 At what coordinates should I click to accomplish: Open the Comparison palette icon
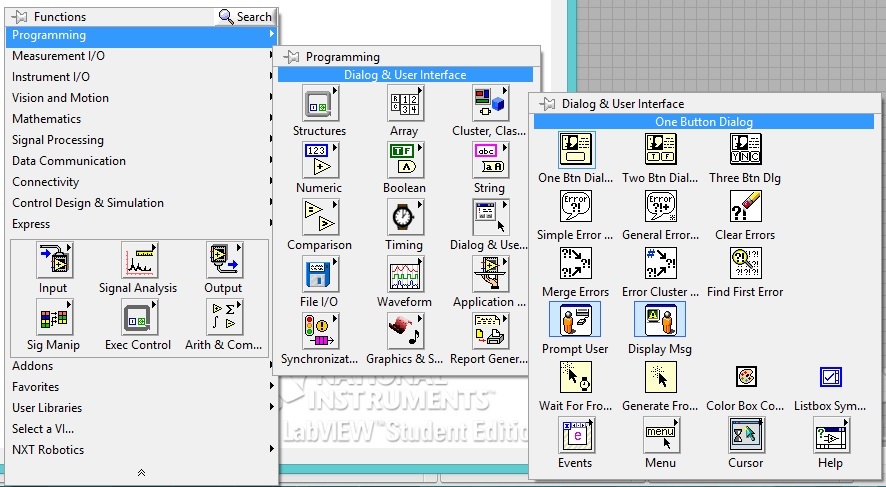[x=320, y=218]
